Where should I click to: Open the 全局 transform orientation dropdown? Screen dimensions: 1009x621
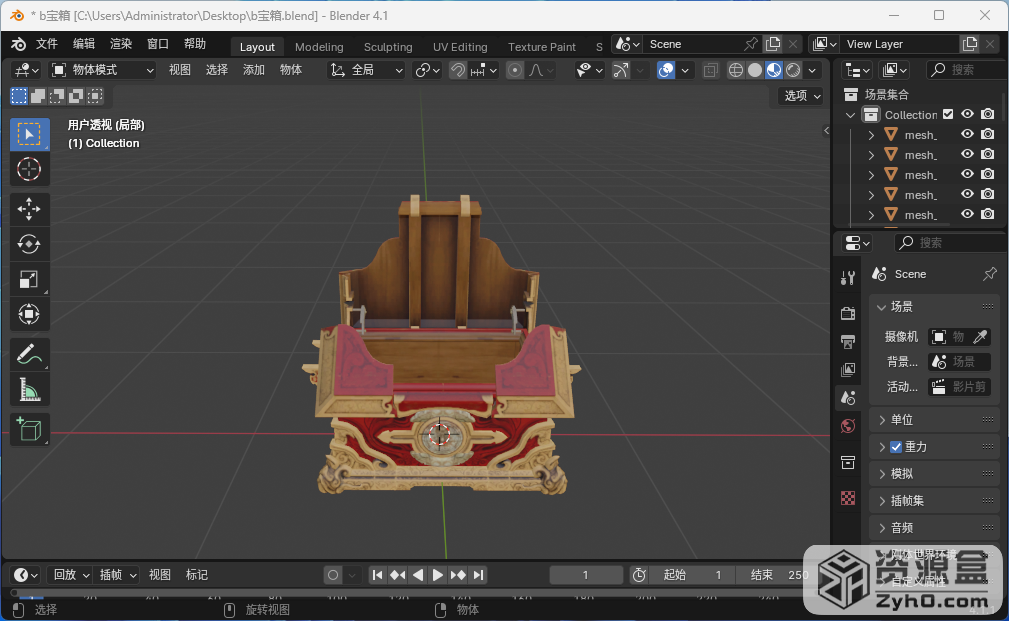point(367,70)
